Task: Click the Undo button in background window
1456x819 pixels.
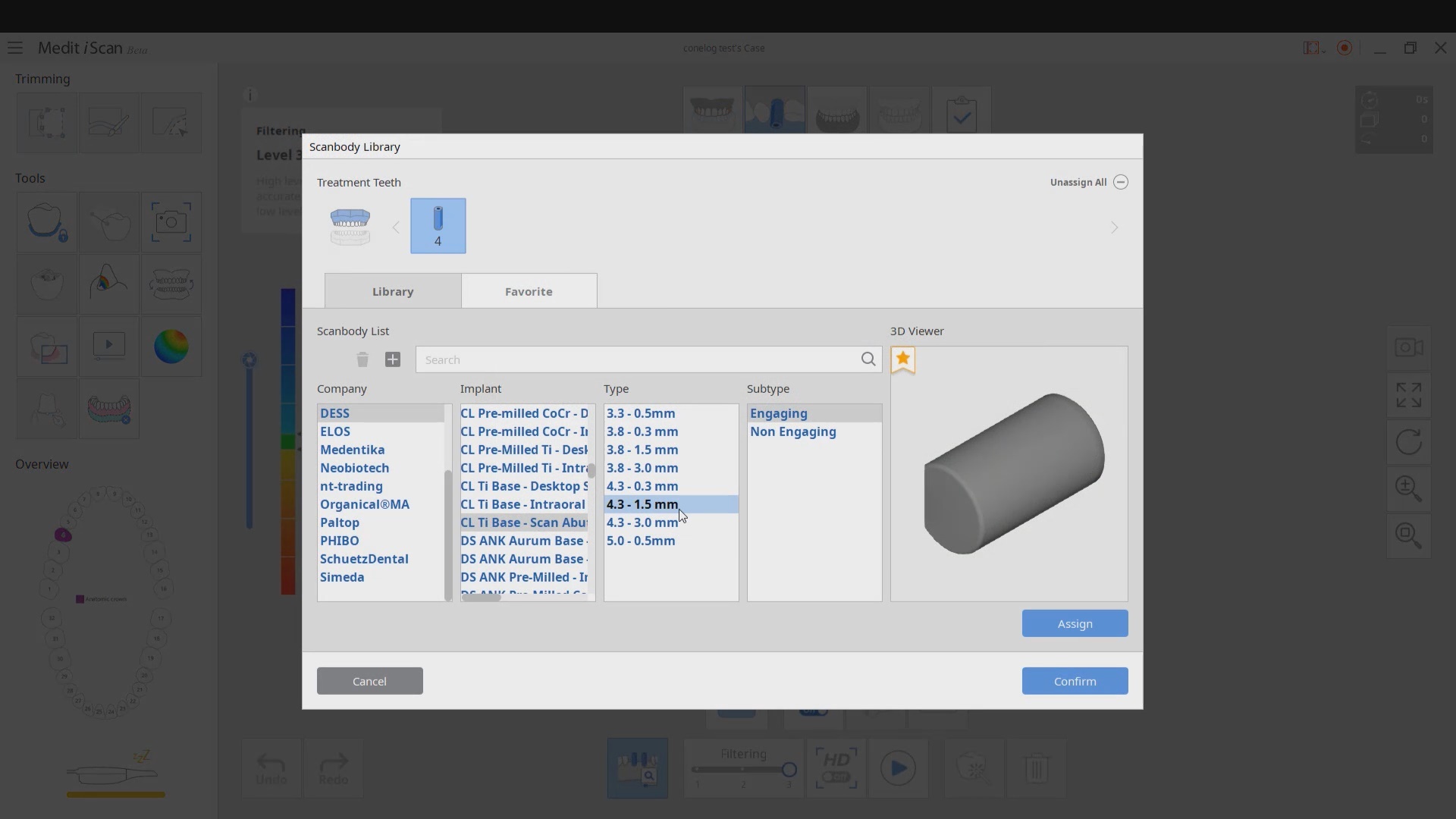Action: [x=271, y=769]
